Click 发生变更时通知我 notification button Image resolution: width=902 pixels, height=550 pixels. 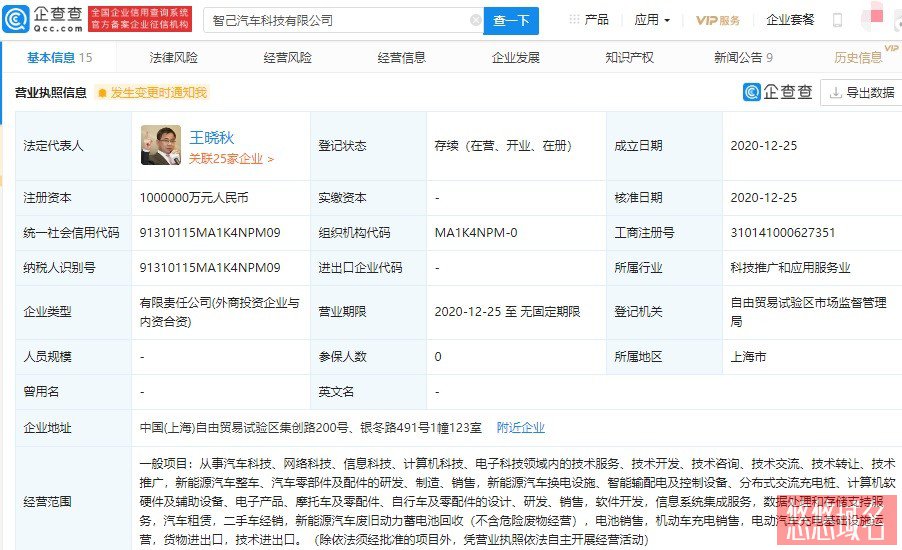click(x=152, y=93)
